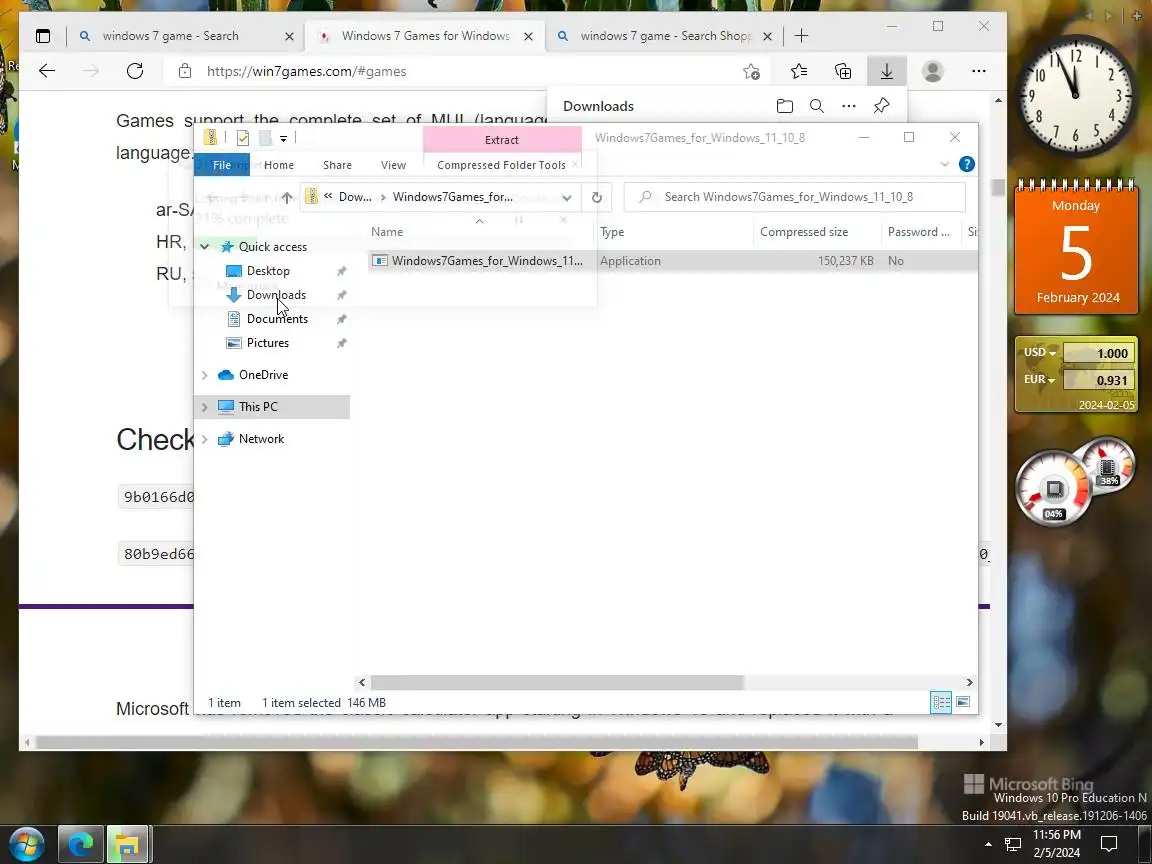Open address bar history dropdown
Viewport: 1152px width, 864px height.
coord(566,197)
